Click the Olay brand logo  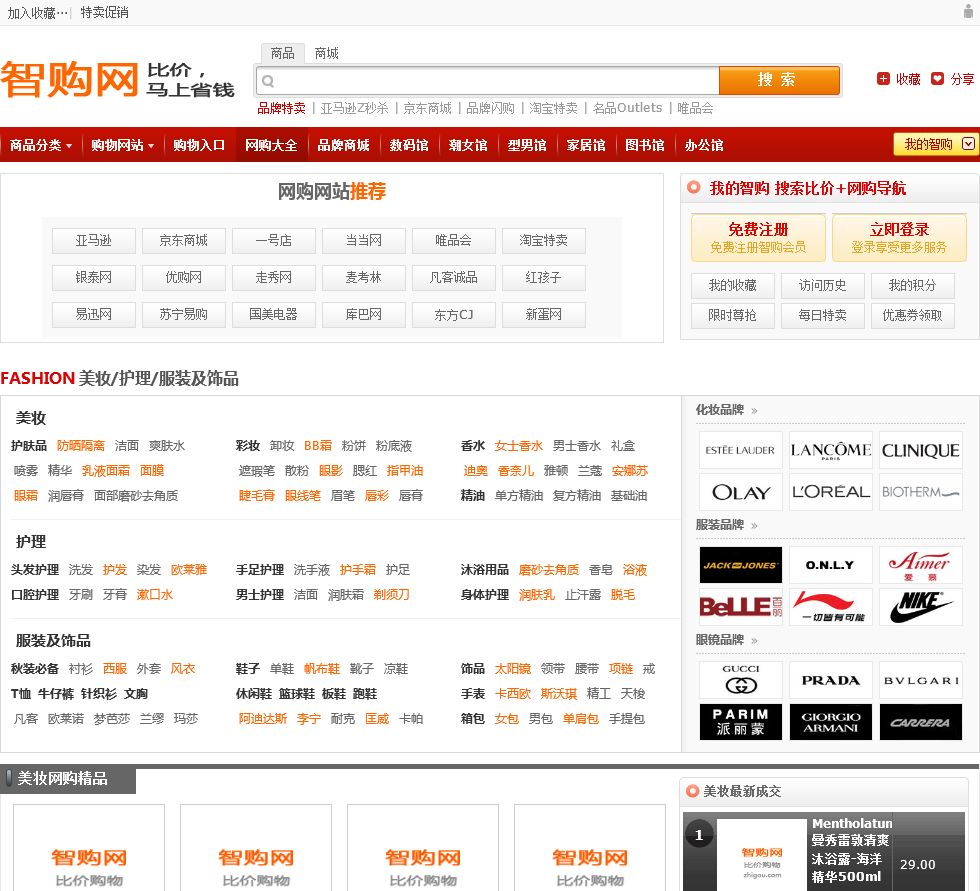(740, 492)
